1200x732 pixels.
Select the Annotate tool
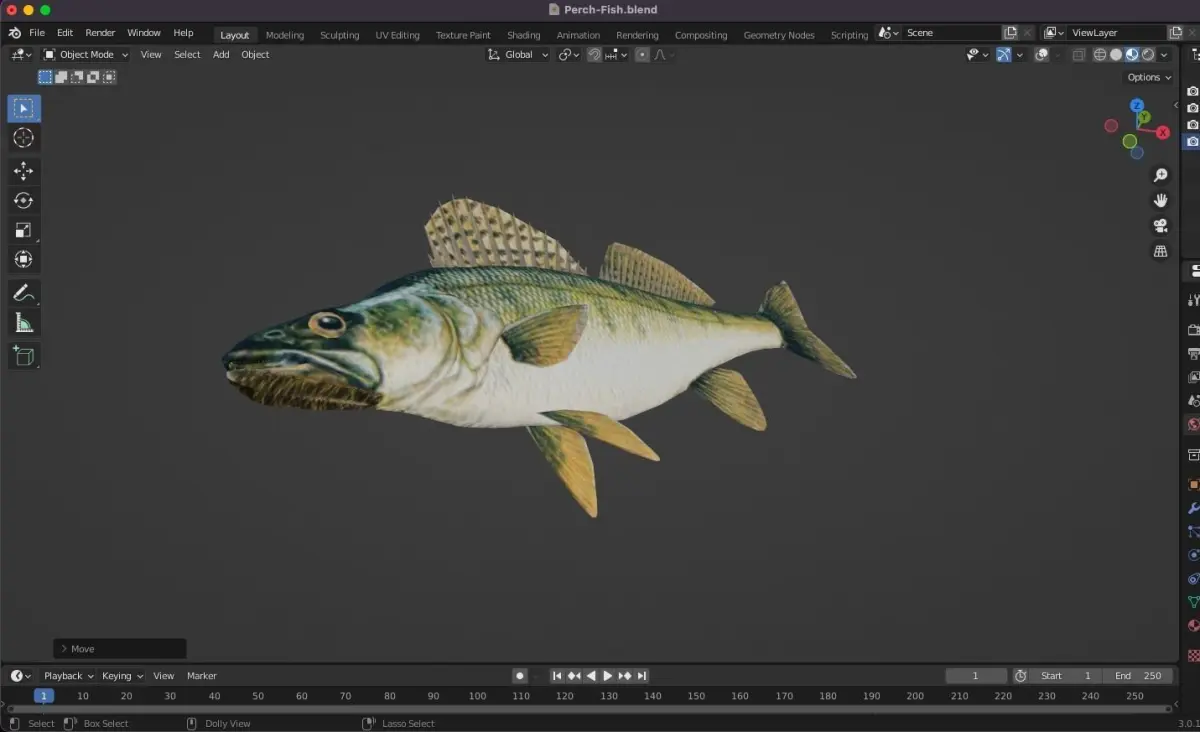pyautogui.click(x=24, y=293)
